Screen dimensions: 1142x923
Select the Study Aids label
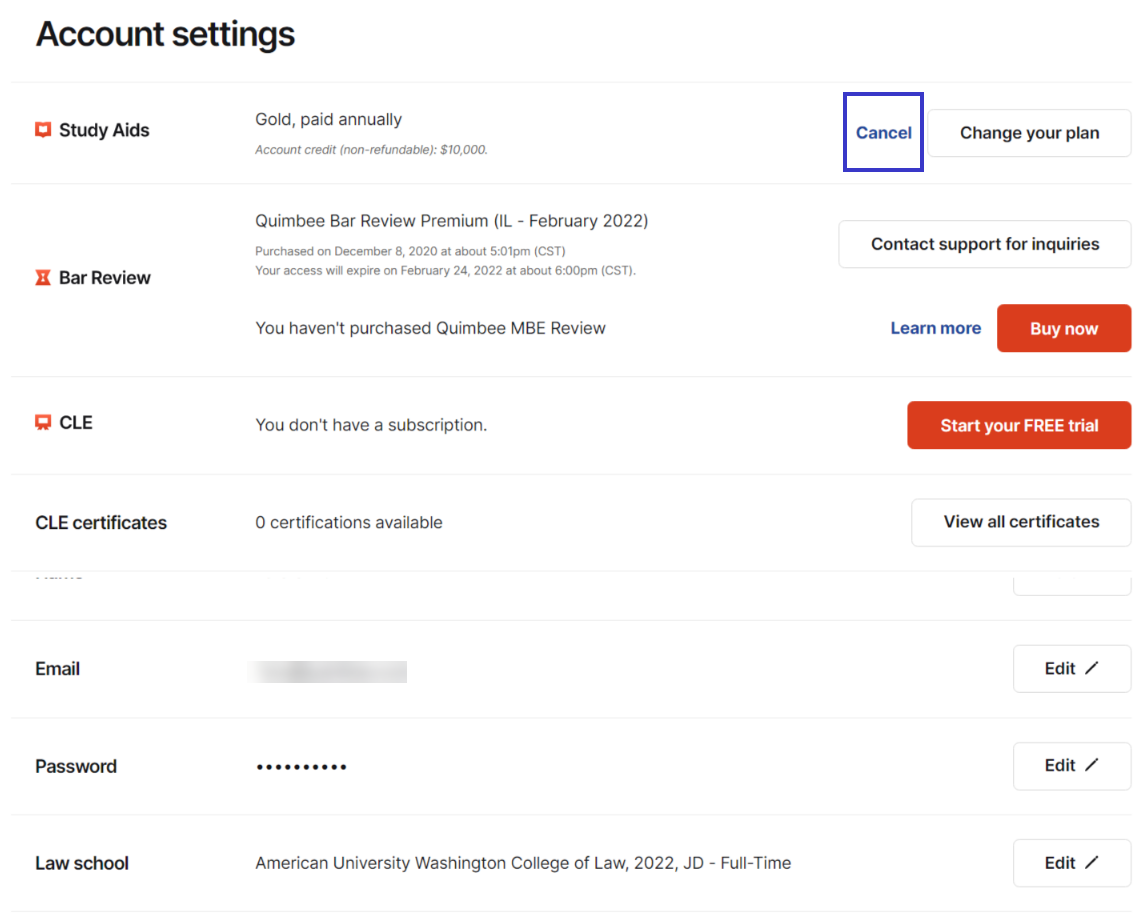(x=104, y=130)
